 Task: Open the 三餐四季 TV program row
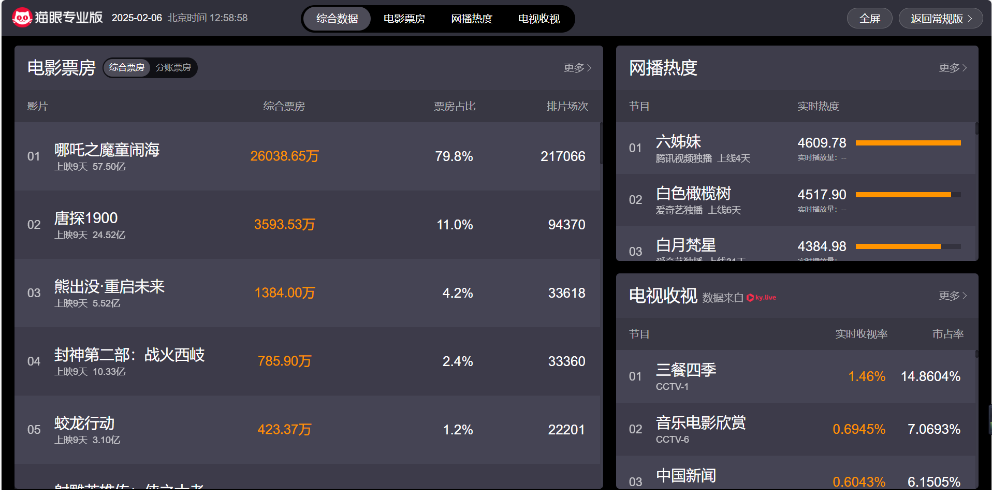click(796, 376)
